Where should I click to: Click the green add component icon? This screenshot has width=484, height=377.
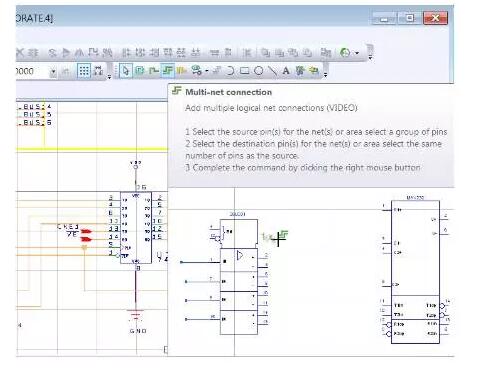(140, 71)
